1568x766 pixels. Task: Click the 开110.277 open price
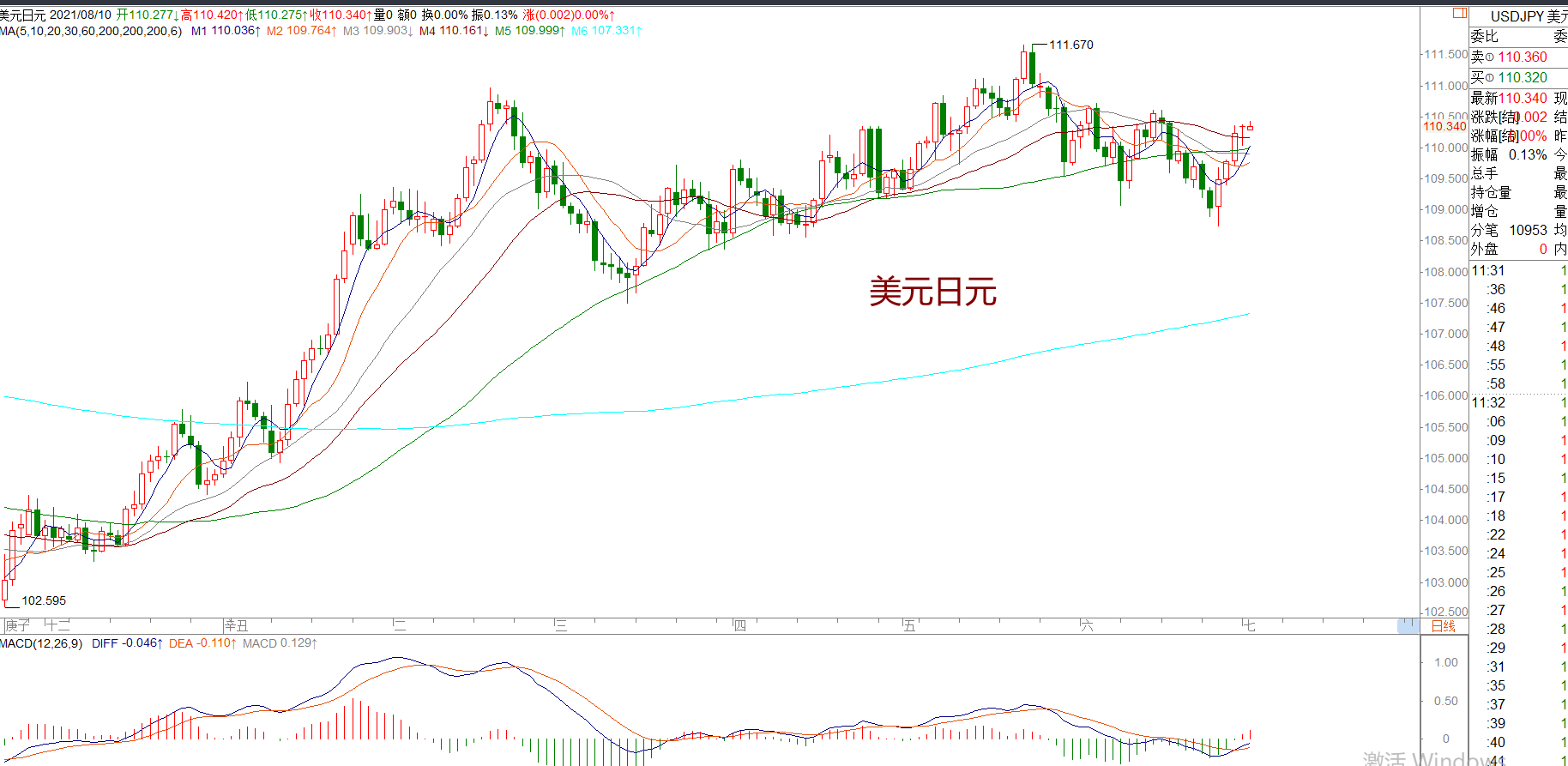click(148, 15)
